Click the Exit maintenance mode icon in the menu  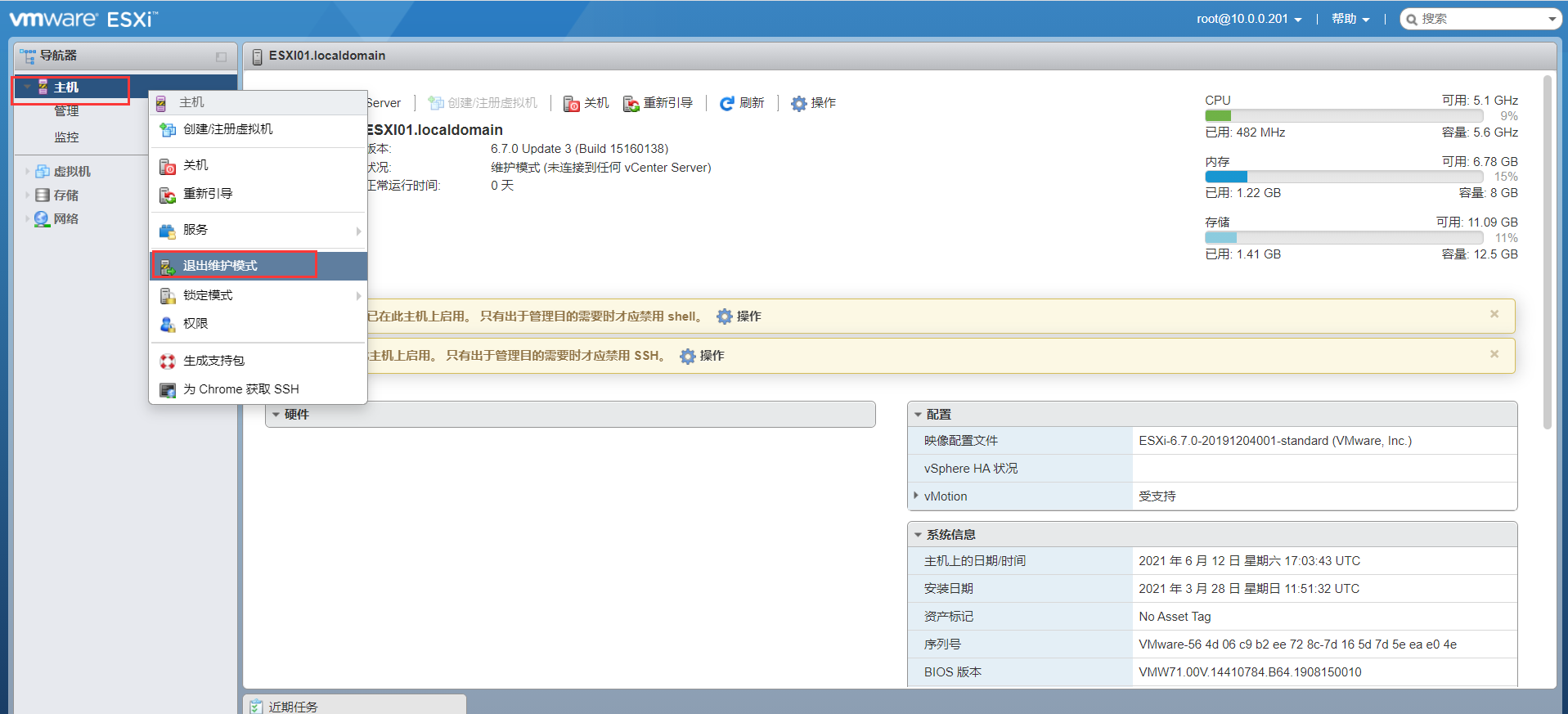(x=168, y=267)
